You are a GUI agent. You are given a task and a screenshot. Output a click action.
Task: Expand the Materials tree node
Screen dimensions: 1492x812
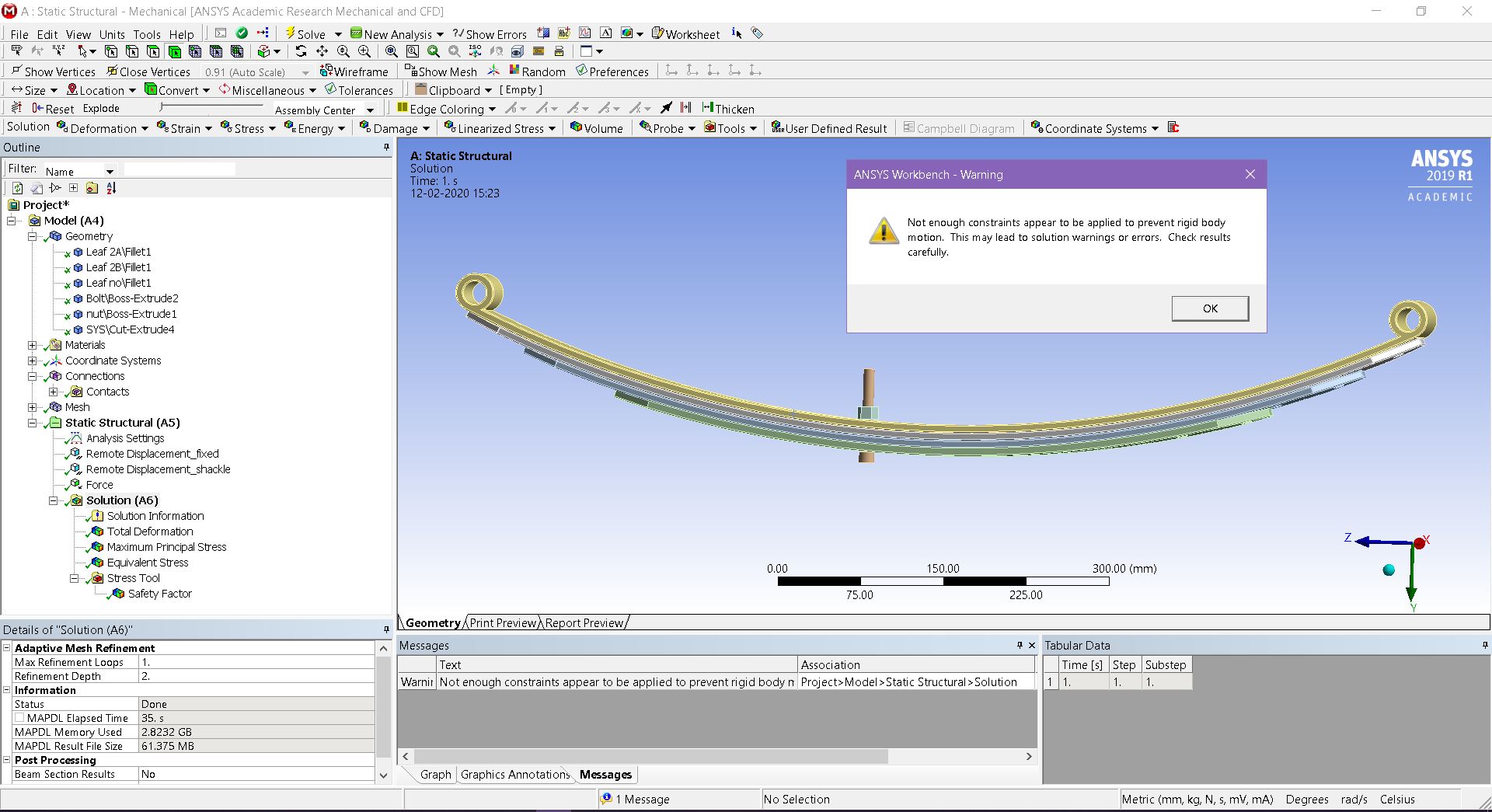pyautogui.click(x=33, y=345)
